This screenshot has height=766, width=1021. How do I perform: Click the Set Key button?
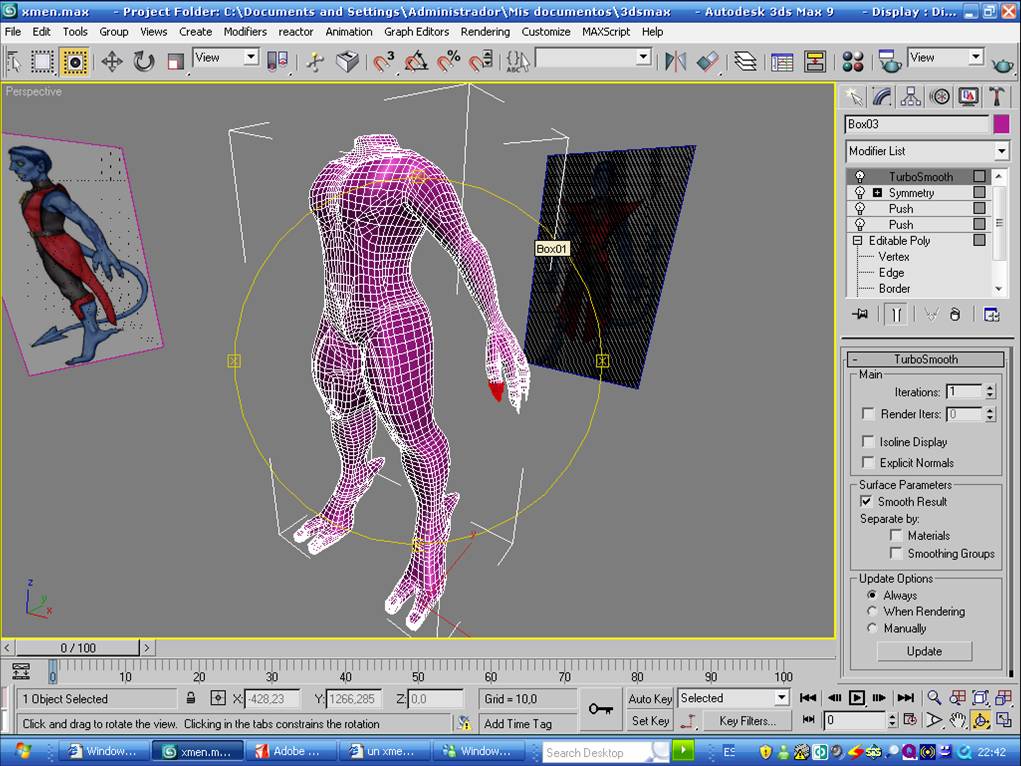[650, 720]
